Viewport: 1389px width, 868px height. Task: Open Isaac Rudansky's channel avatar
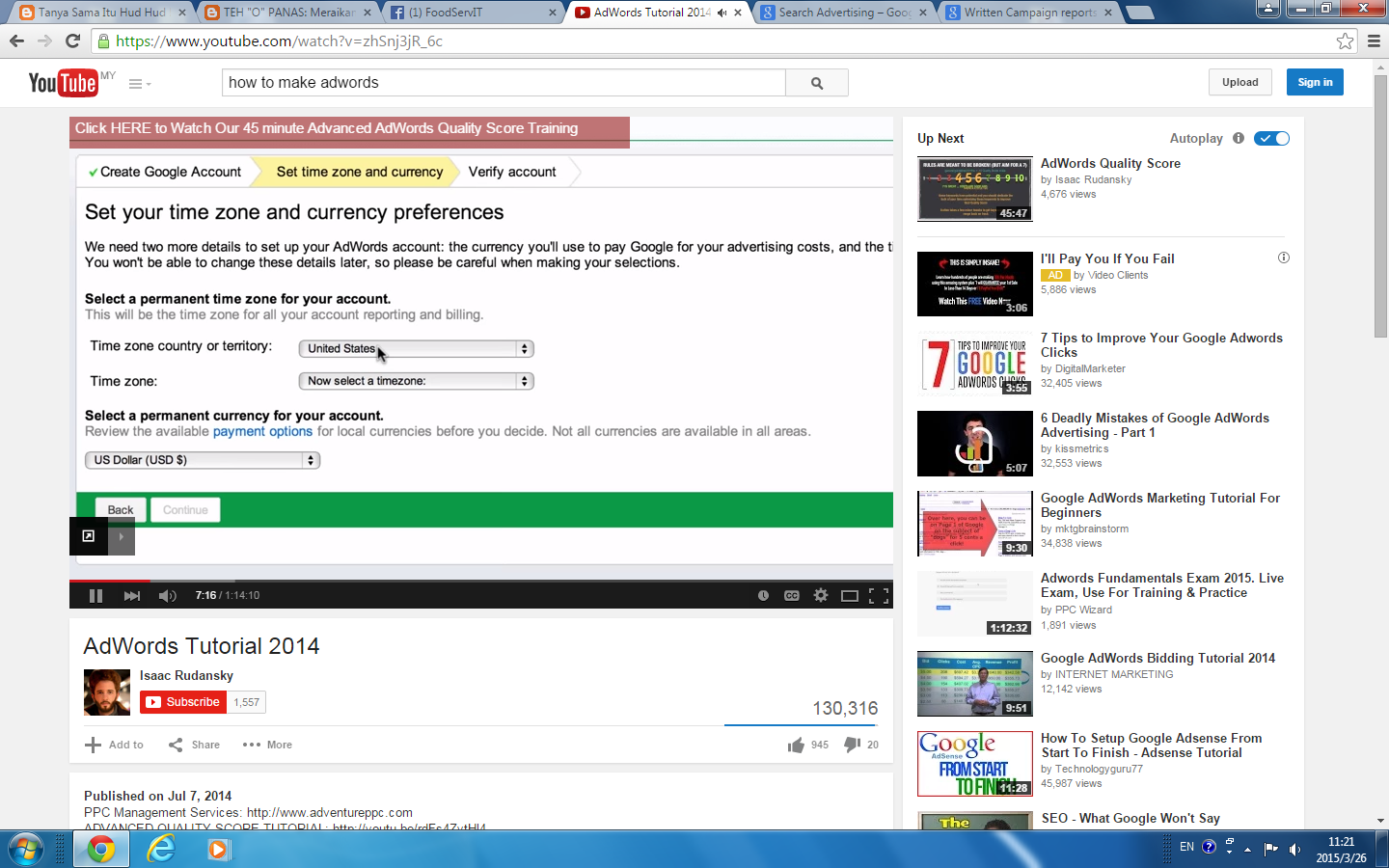(107, 692)
